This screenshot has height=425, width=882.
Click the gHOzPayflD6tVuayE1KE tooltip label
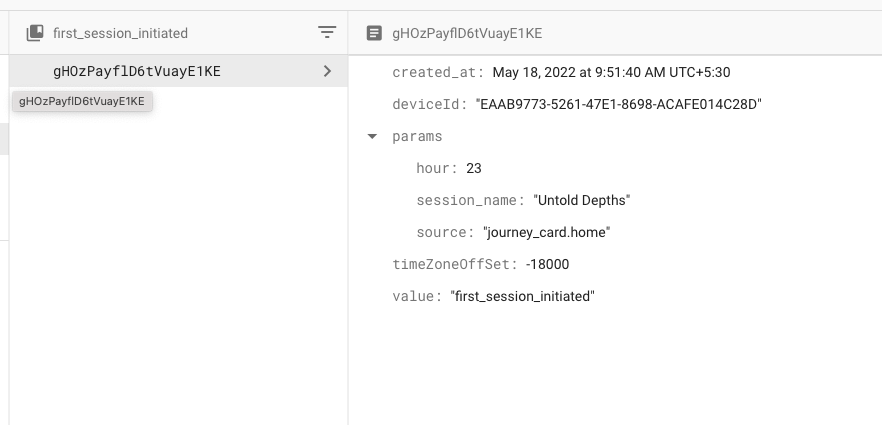(x=81, y=101)
